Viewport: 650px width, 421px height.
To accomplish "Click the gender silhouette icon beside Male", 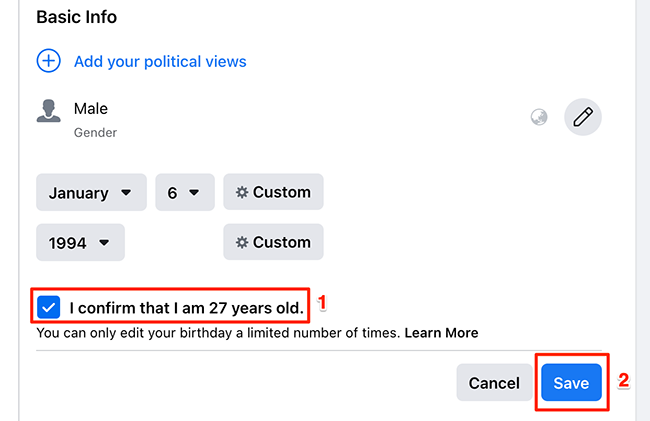I will pyautogui.click(x=48, y=111).
